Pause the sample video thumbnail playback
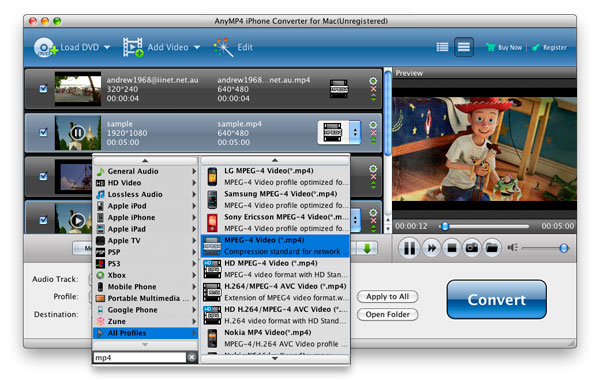 [78, 133]
